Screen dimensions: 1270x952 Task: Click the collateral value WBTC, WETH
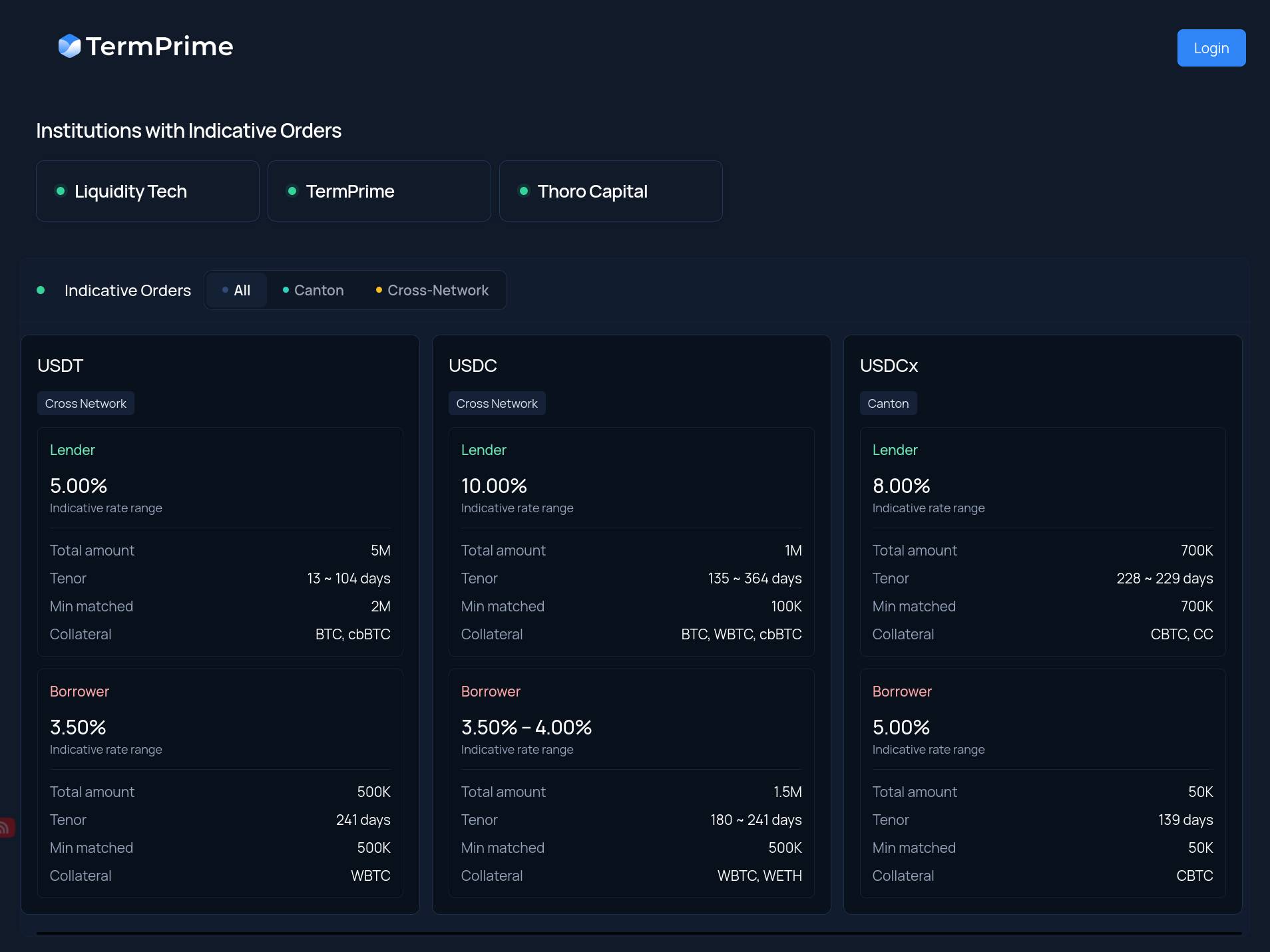coord(759,875)
